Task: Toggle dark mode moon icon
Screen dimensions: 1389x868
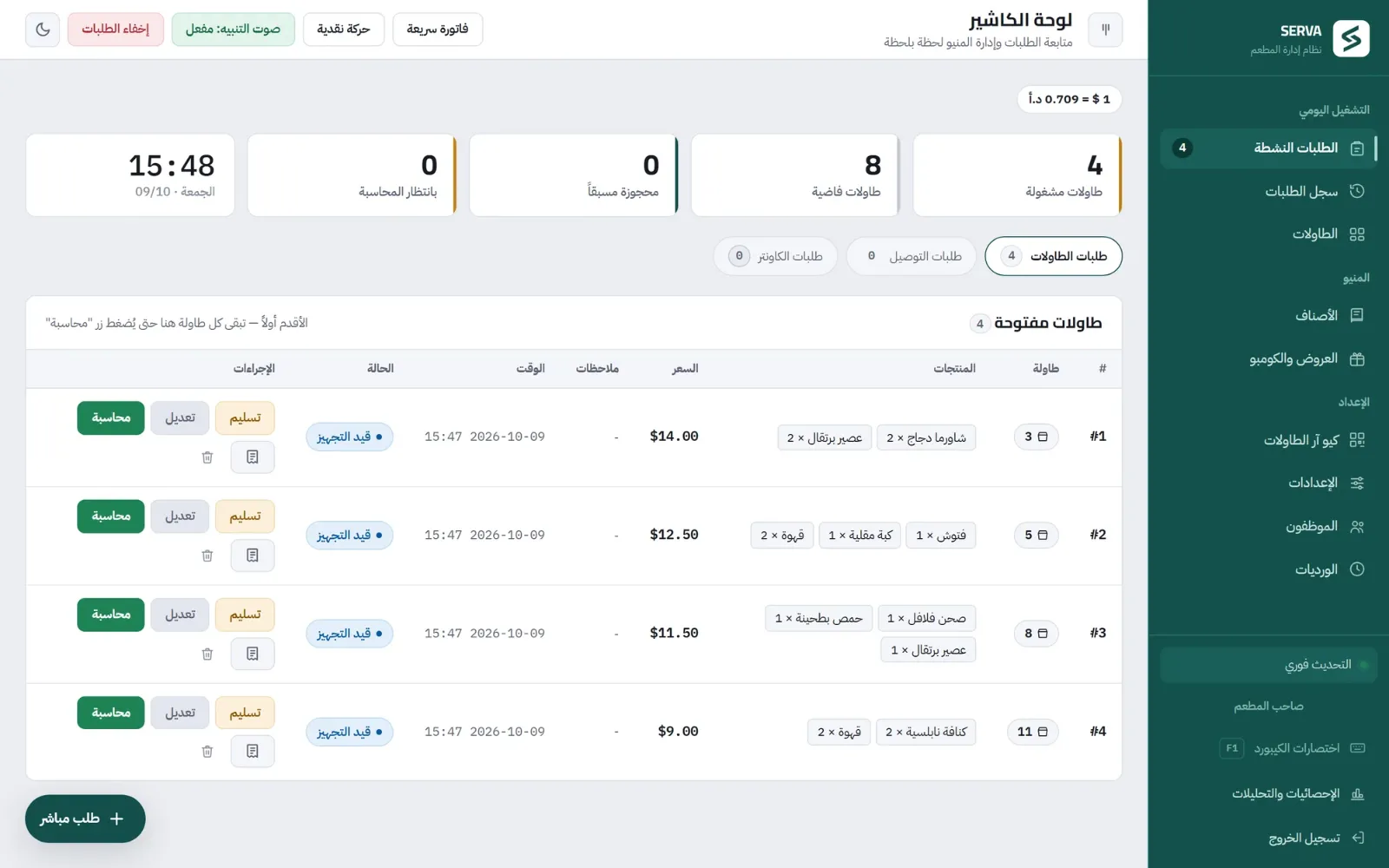Action: [43, 30]
